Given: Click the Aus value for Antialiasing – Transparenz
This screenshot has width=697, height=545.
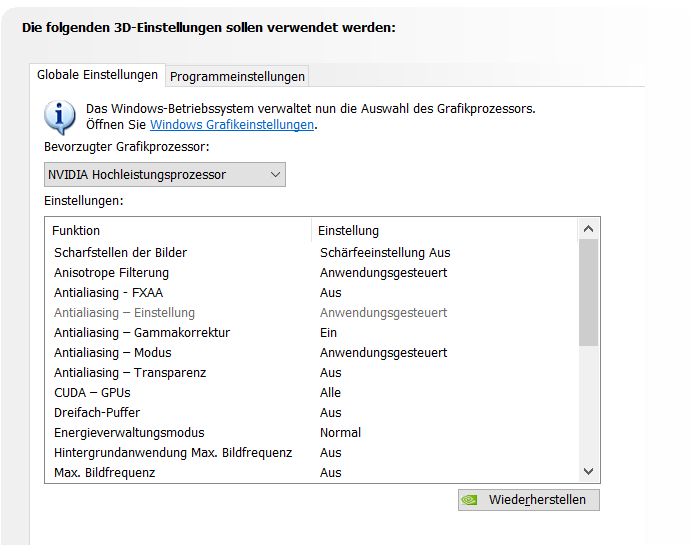Looking at the screenshot, I should (x=331, y=373).
